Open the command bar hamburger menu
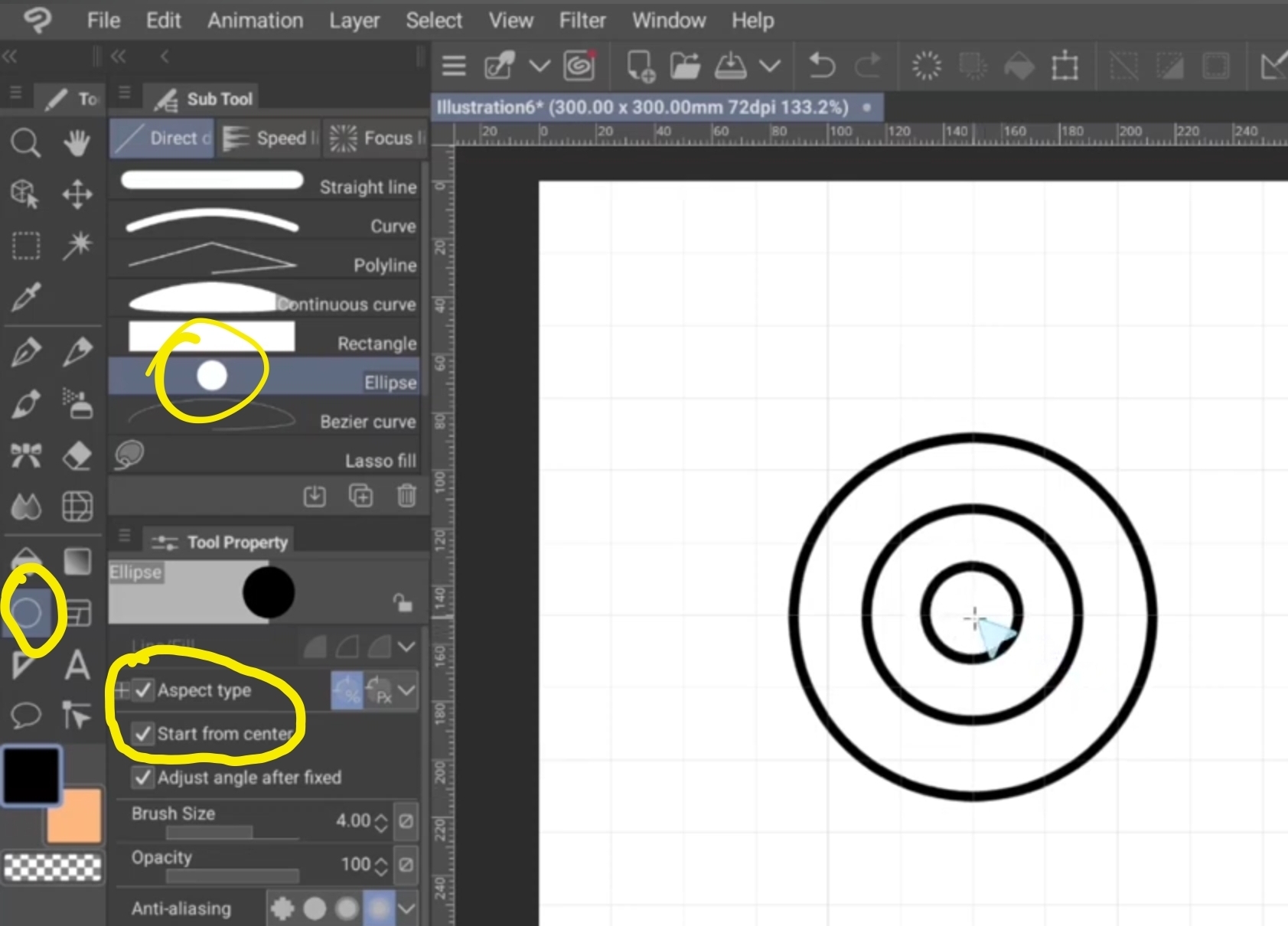 [x=454, y=66]
